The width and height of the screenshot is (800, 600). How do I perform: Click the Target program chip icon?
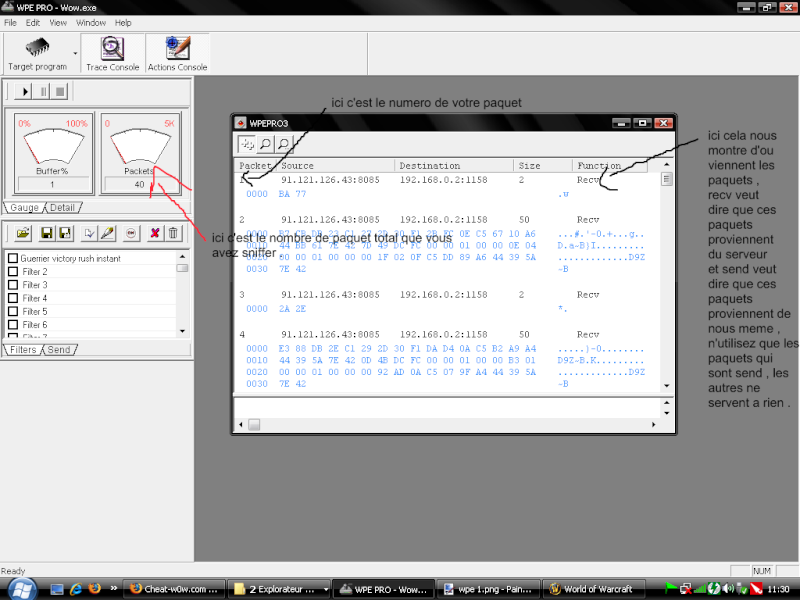[37, 47]
